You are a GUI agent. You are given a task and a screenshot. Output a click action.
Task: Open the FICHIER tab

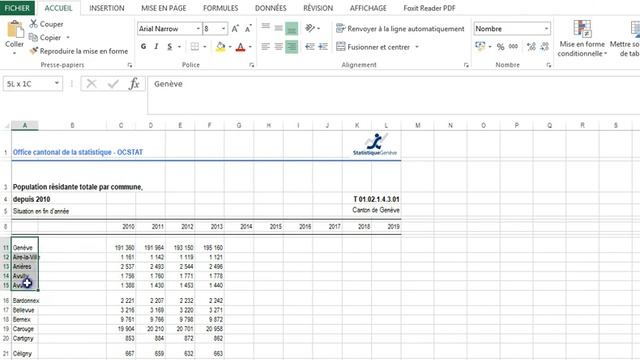coord(17,8)
